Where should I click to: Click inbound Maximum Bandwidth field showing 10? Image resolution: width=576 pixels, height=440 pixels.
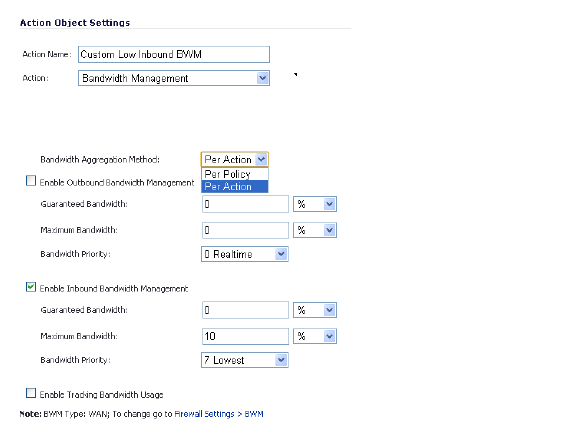click(245, 336)
